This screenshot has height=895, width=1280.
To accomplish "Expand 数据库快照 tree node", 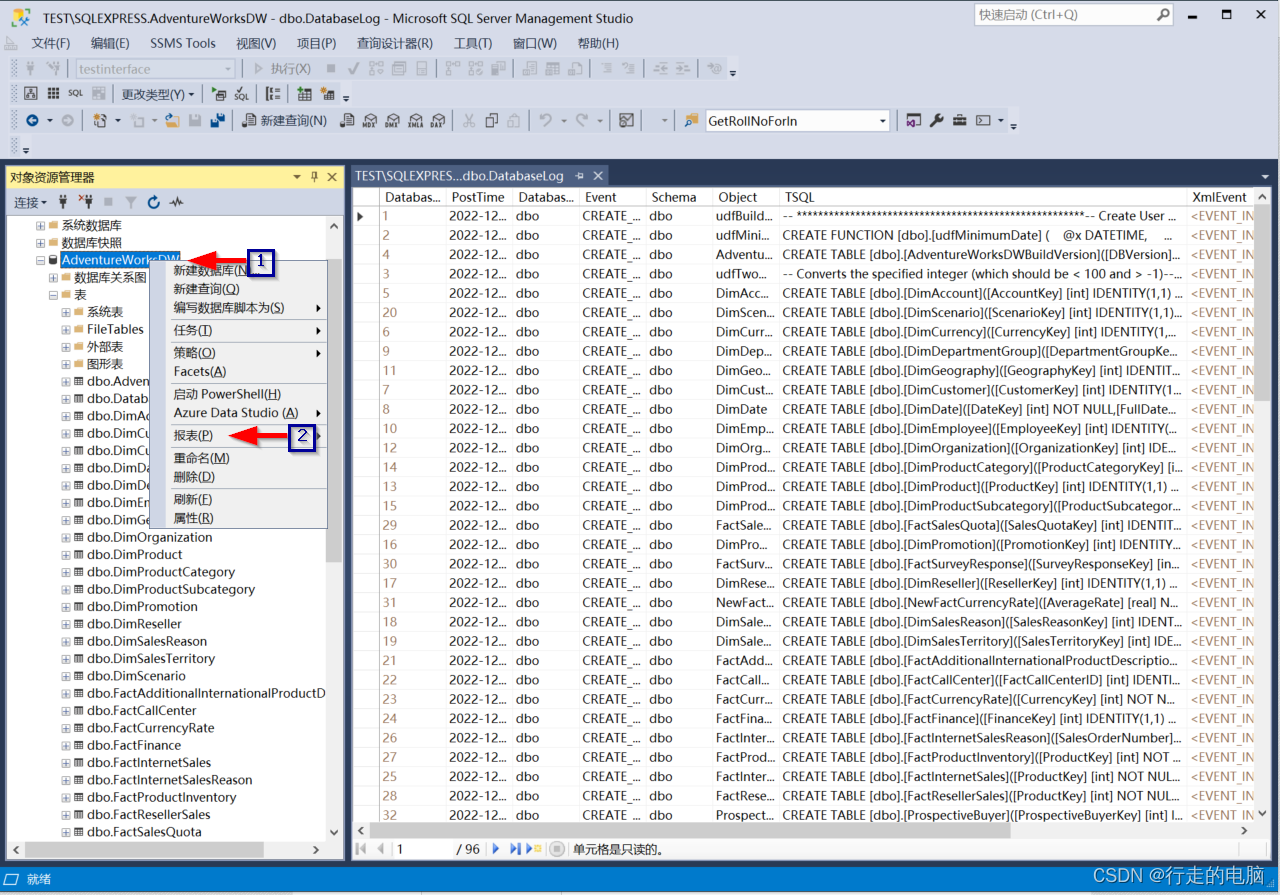I will pos(41,243).
